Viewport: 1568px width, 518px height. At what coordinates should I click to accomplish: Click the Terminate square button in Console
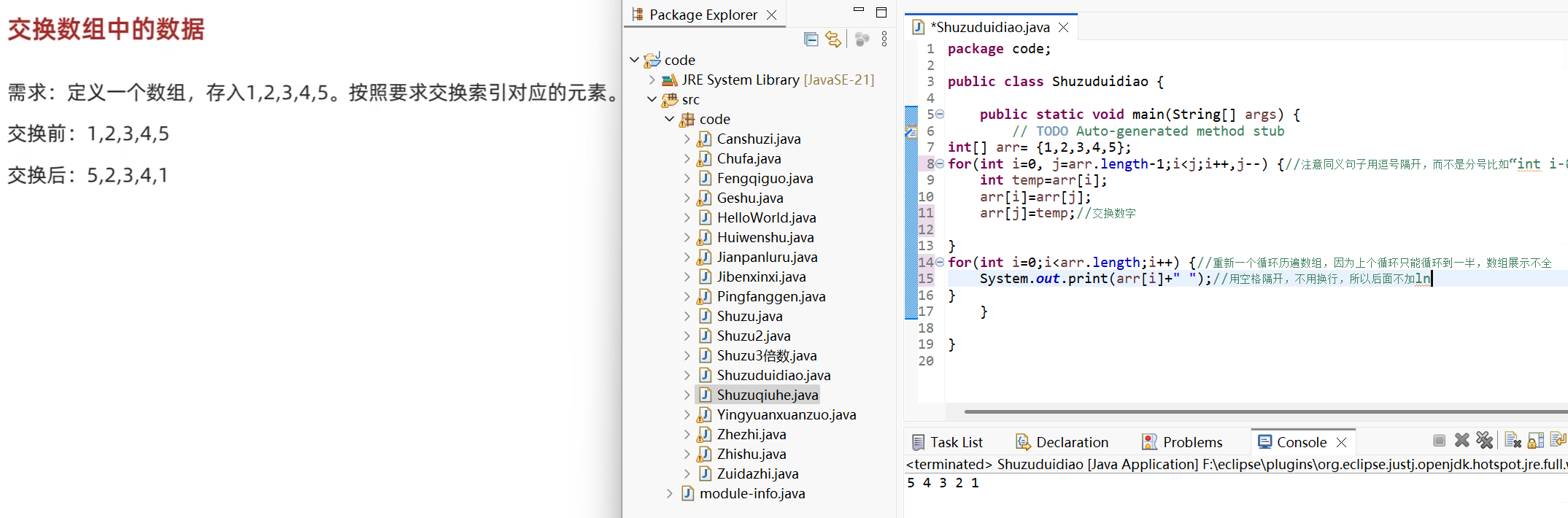(1439, 440)
